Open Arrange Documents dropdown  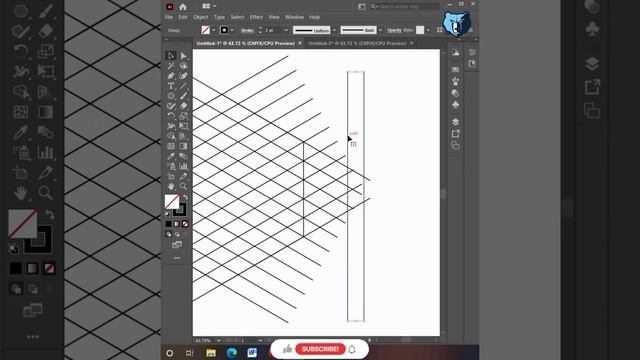(209, 6)
